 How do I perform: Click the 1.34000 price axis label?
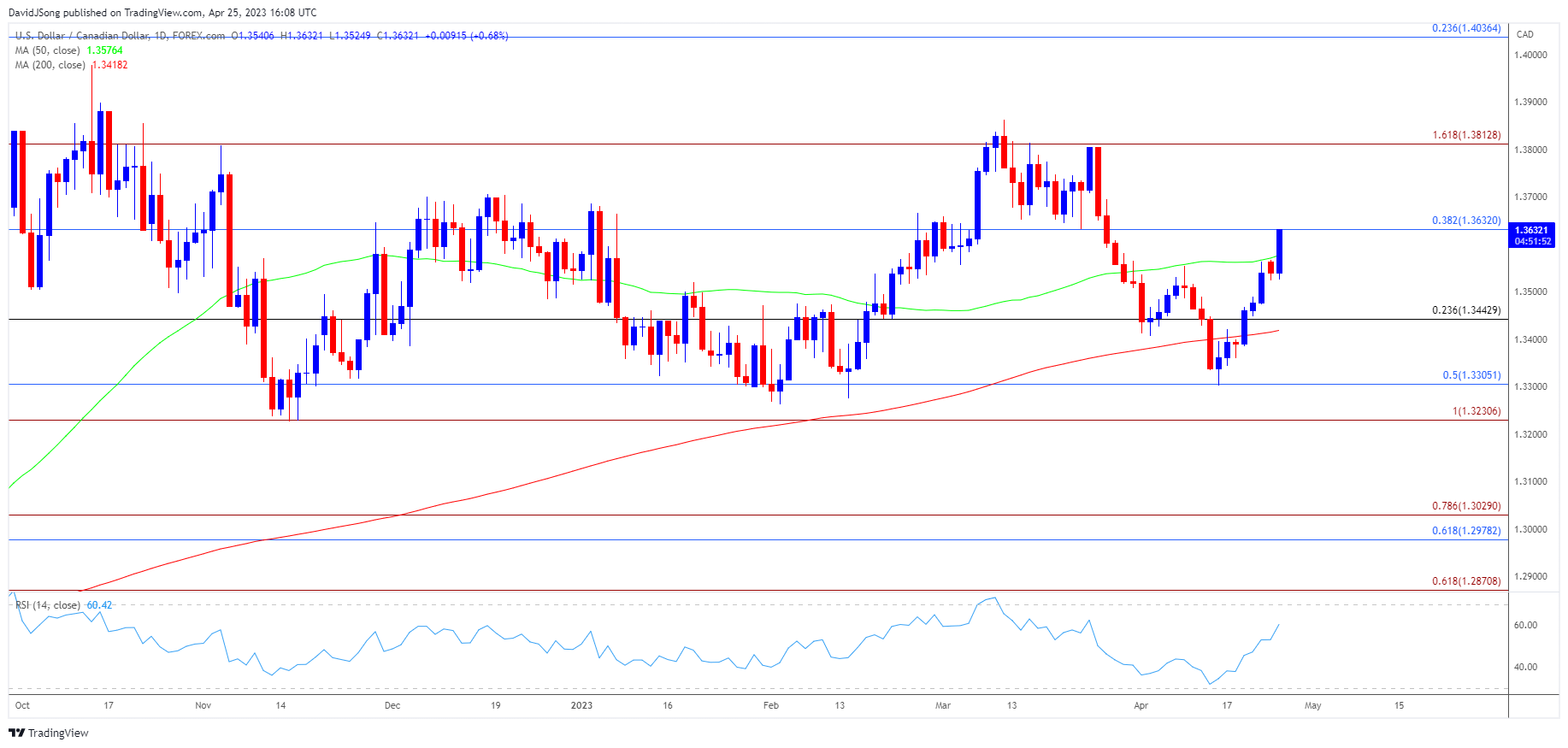click(1530, 339)
